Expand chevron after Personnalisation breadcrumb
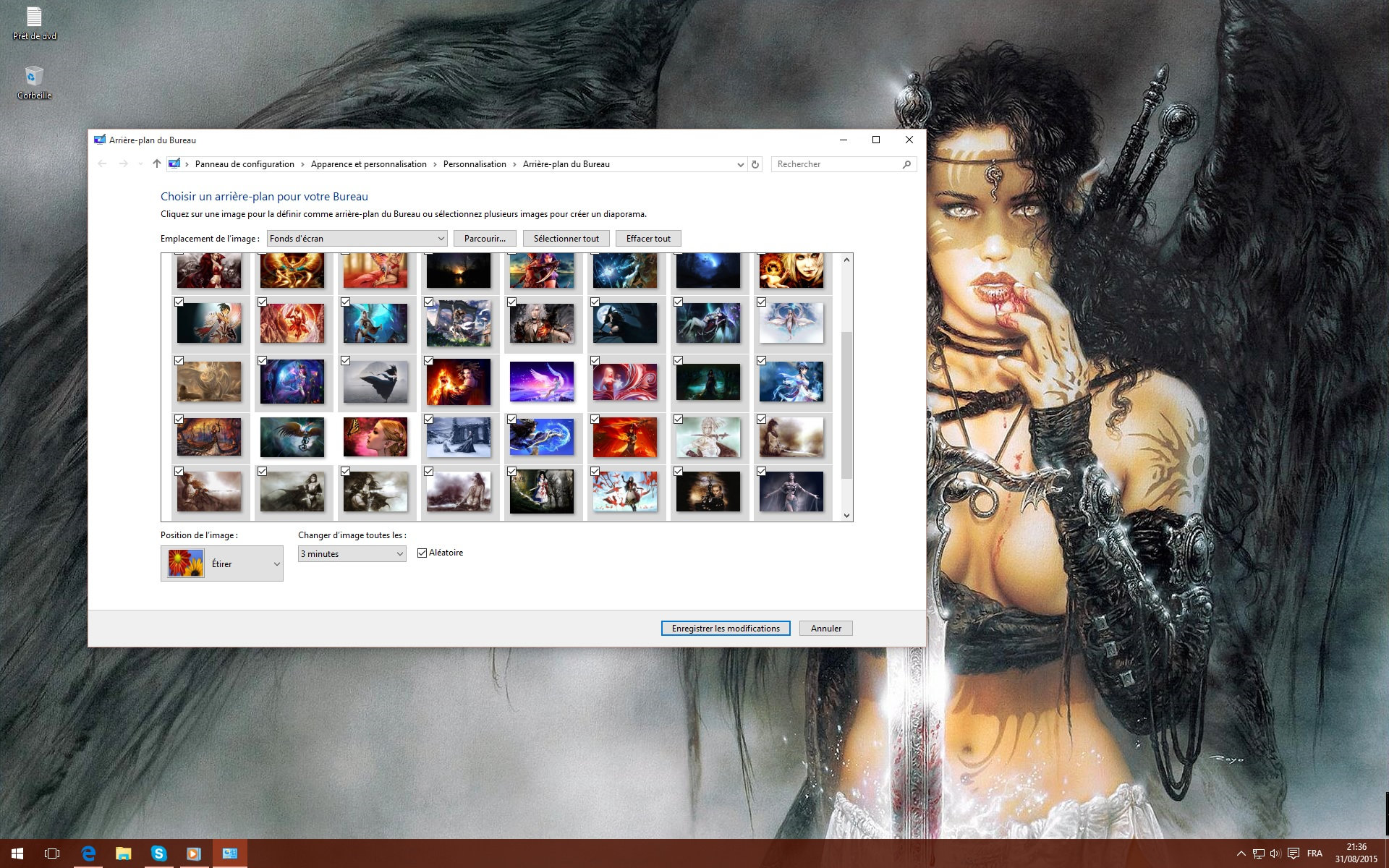 pos(514,164)
